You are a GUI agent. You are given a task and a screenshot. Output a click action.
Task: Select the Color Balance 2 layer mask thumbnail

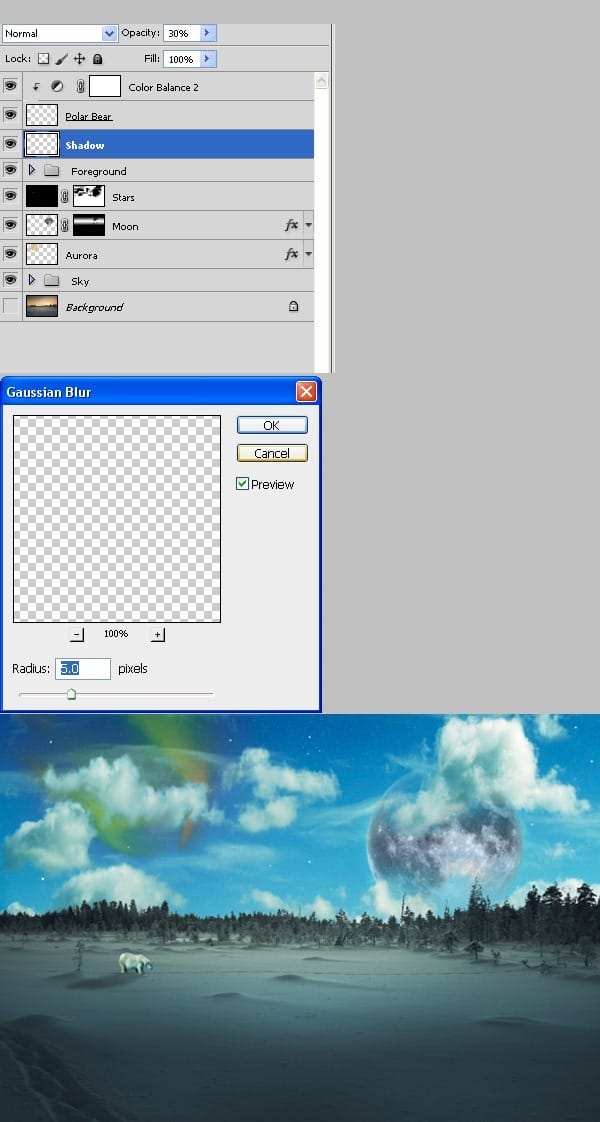[x=104, y=87]
